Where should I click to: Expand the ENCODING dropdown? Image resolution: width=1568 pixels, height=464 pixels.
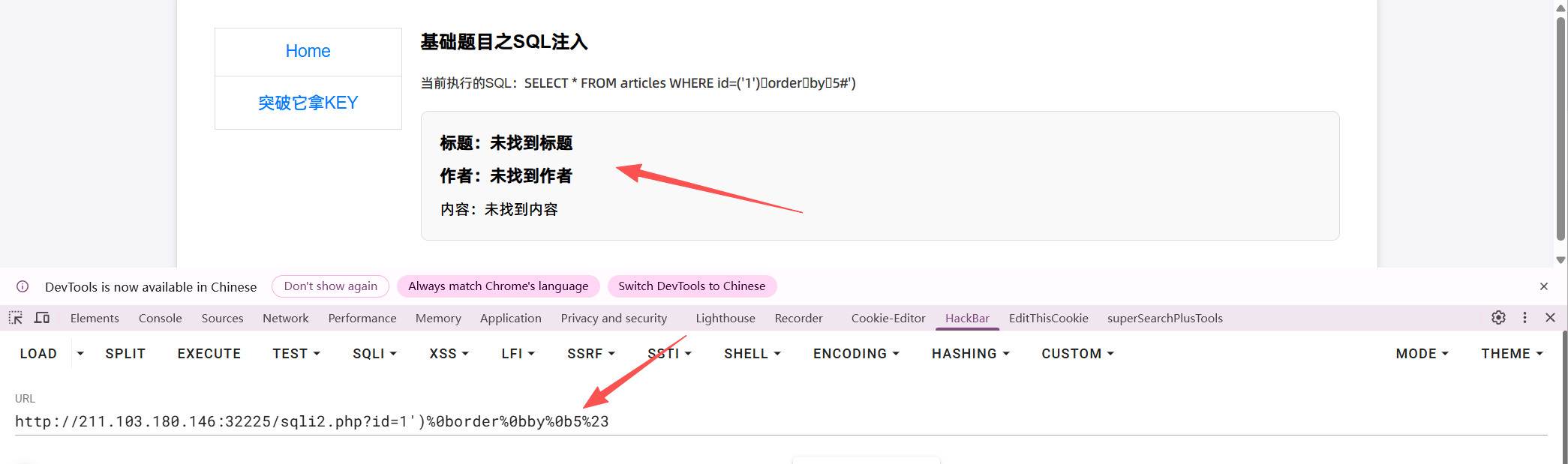coord(856,354)
